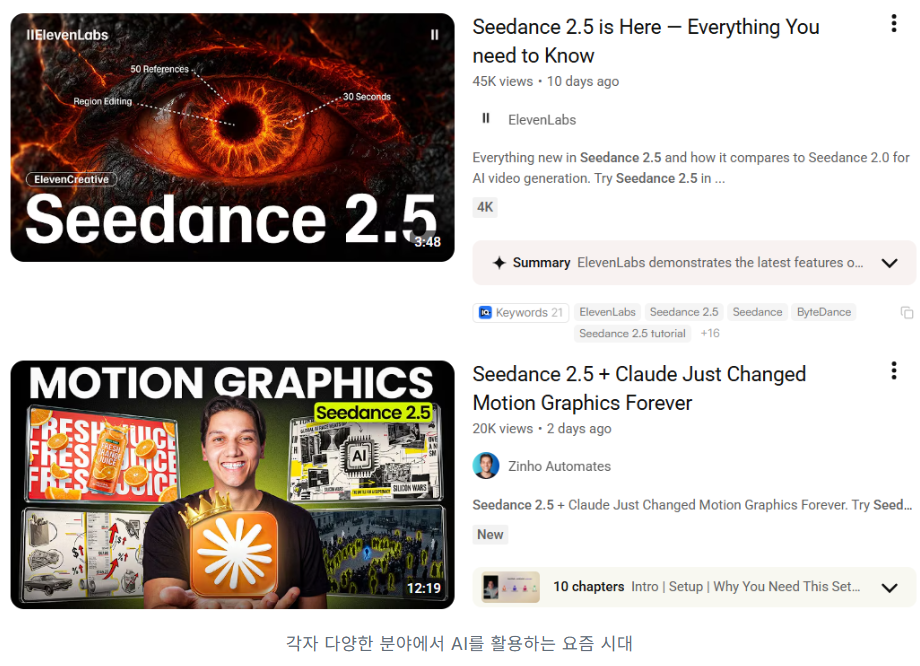The height and width of the screenshot is (666, 920).
Task: Select the Seedance keyword tag
Action: point(757,312)
